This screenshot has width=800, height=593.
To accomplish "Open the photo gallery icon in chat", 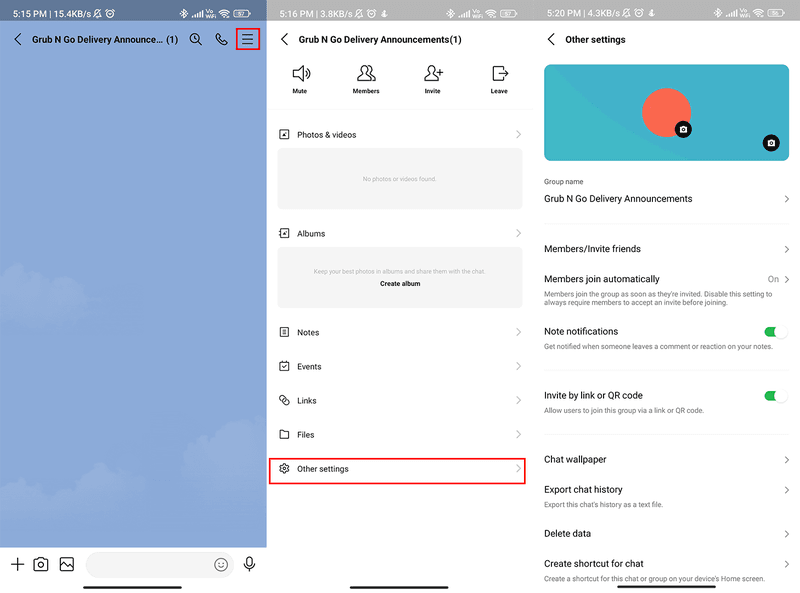I will coord(66,564).
